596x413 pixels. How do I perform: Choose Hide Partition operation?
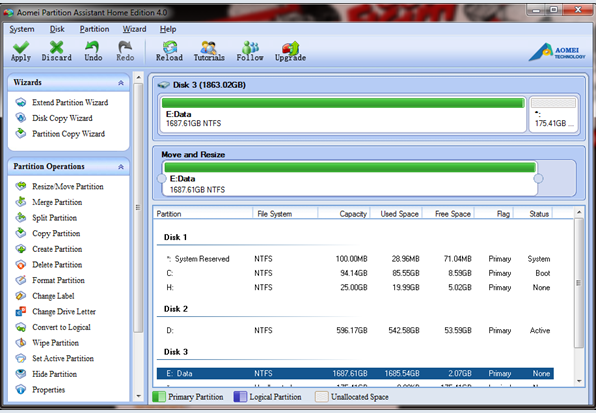tap(54, 374)
